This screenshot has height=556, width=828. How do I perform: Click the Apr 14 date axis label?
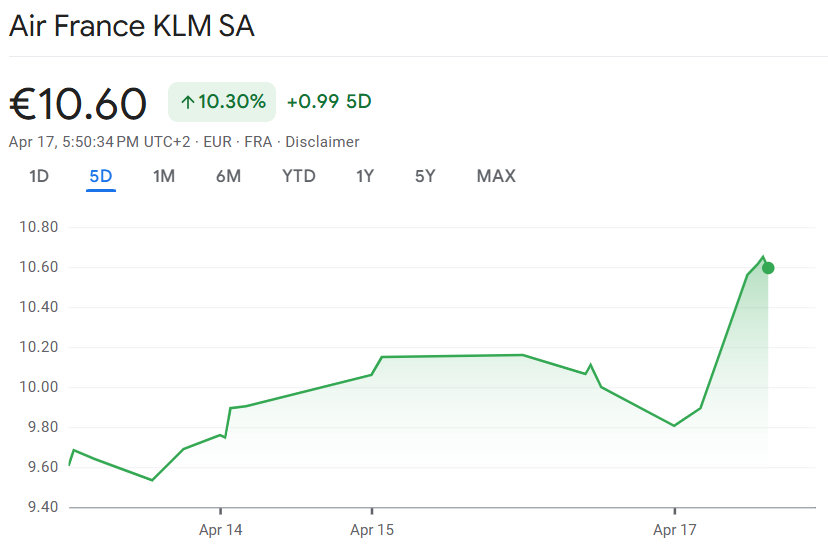pos(220,530)
